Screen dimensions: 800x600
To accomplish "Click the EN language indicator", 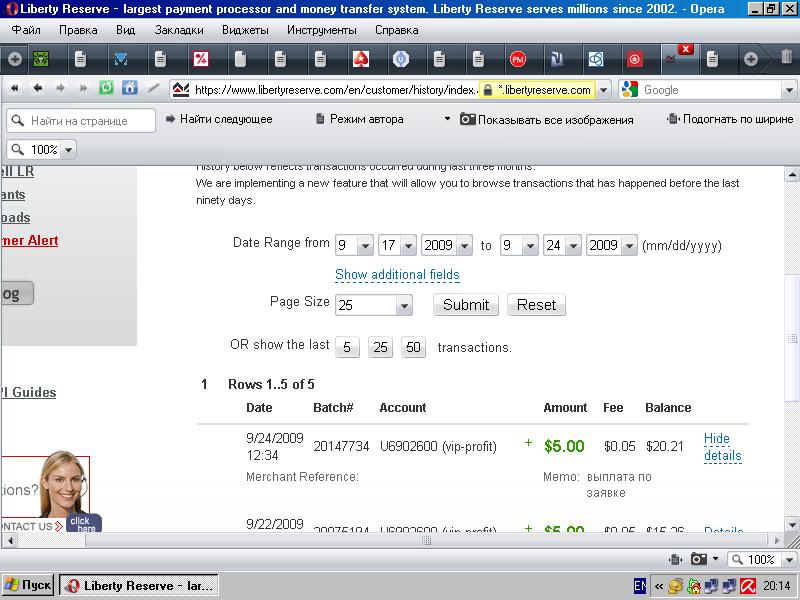I will coord(640,586).
